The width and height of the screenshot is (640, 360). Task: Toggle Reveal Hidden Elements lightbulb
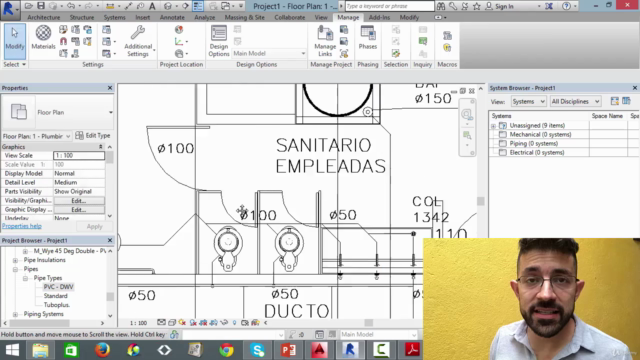pos(234,322)
